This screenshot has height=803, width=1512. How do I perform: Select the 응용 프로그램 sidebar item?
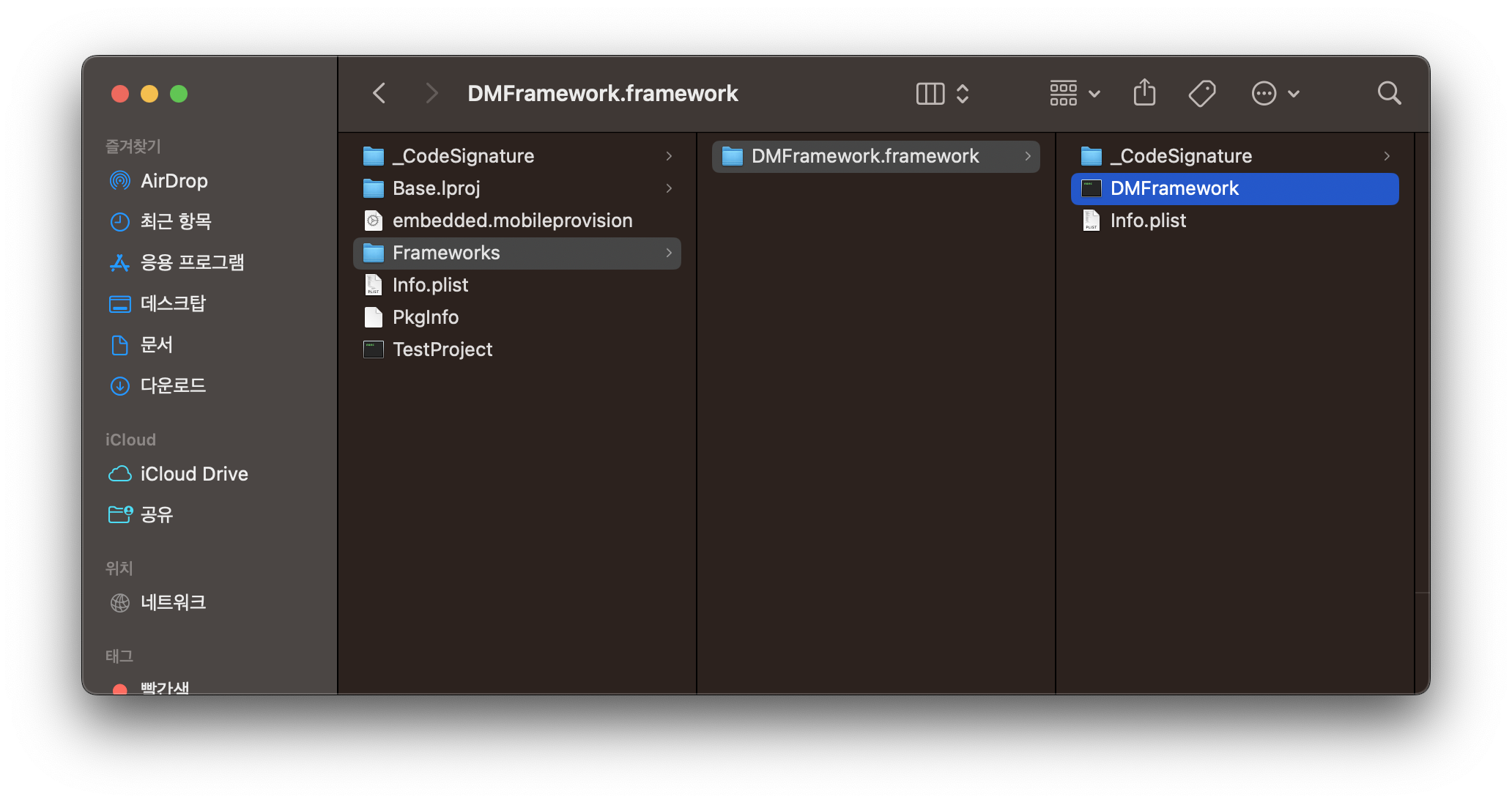(192, 262)
